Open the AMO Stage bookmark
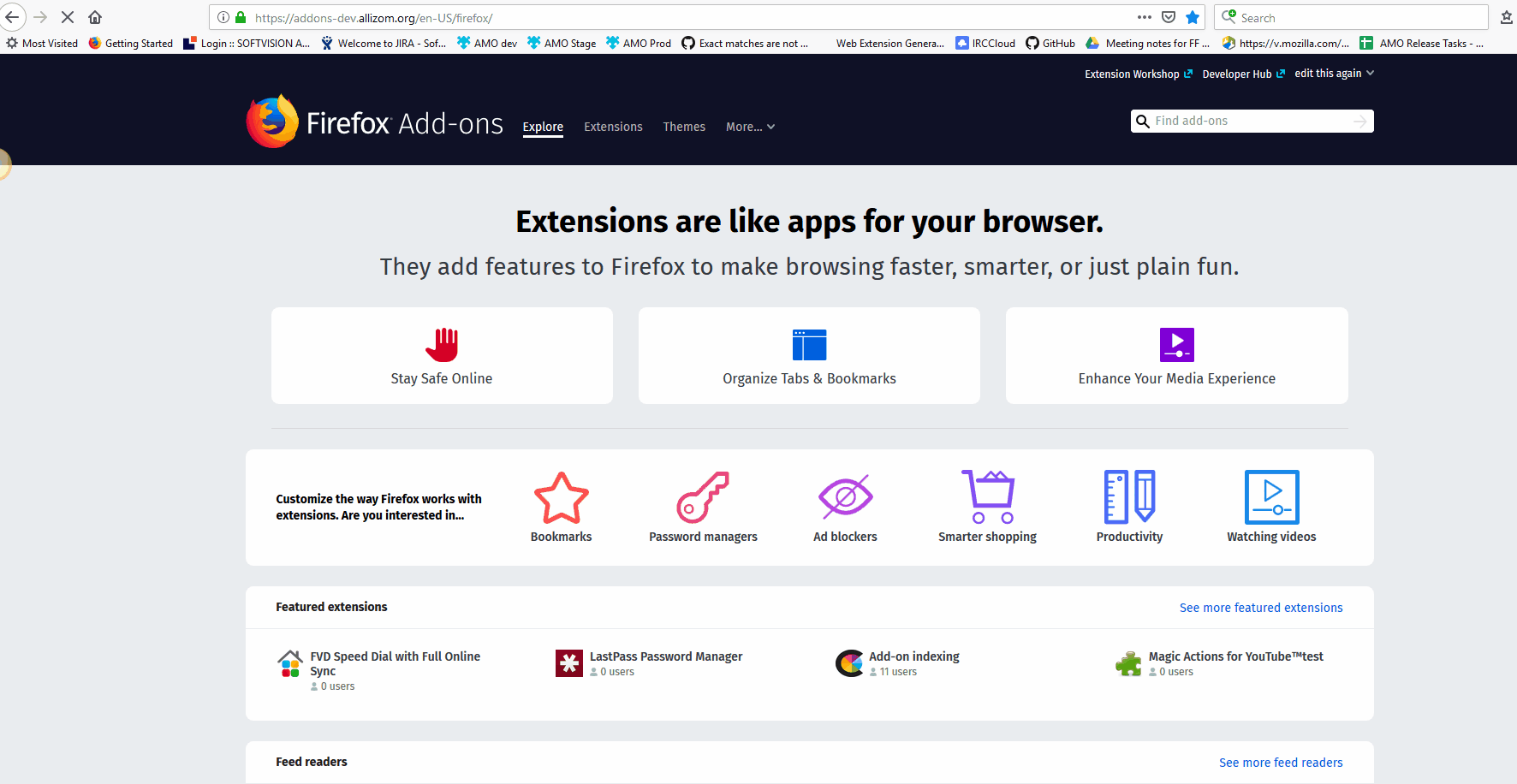The height and width of the screenshot is (784, 1517). tap(562, 43)
